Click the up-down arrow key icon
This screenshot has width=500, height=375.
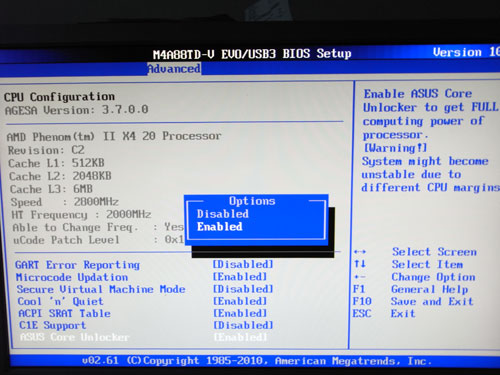(x=360, y=264)
